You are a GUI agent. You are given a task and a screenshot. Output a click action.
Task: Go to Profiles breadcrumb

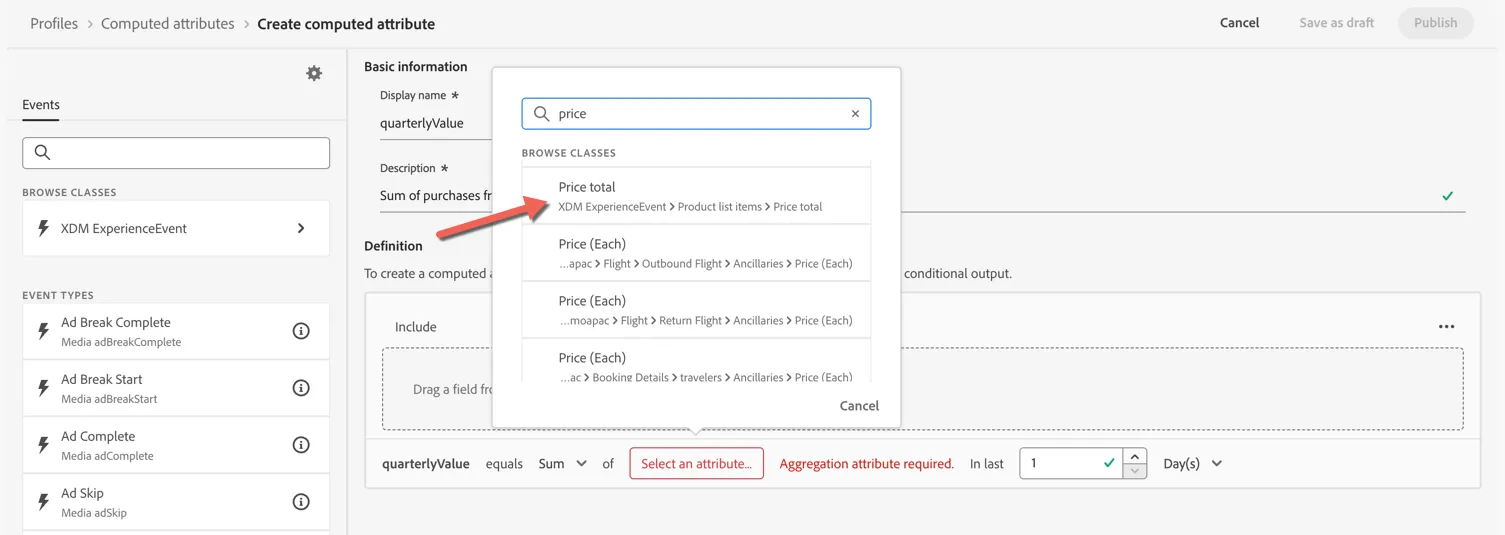click(x=54, y=23)
